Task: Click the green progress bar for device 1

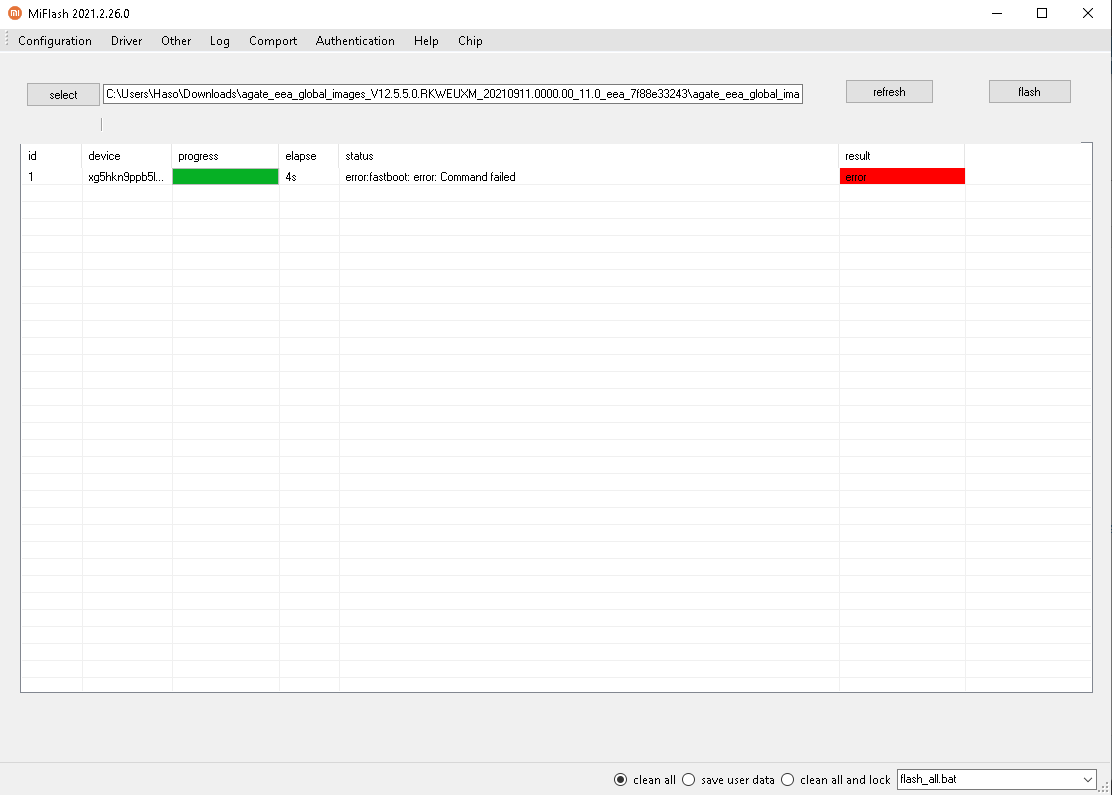Action: pyautogui.click(x=226, y=177)
